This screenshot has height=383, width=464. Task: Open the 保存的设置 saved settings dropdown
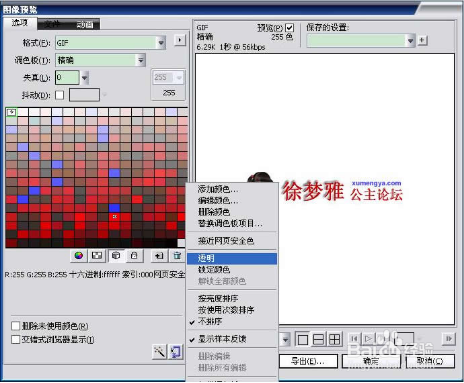(x=410, y=41)
